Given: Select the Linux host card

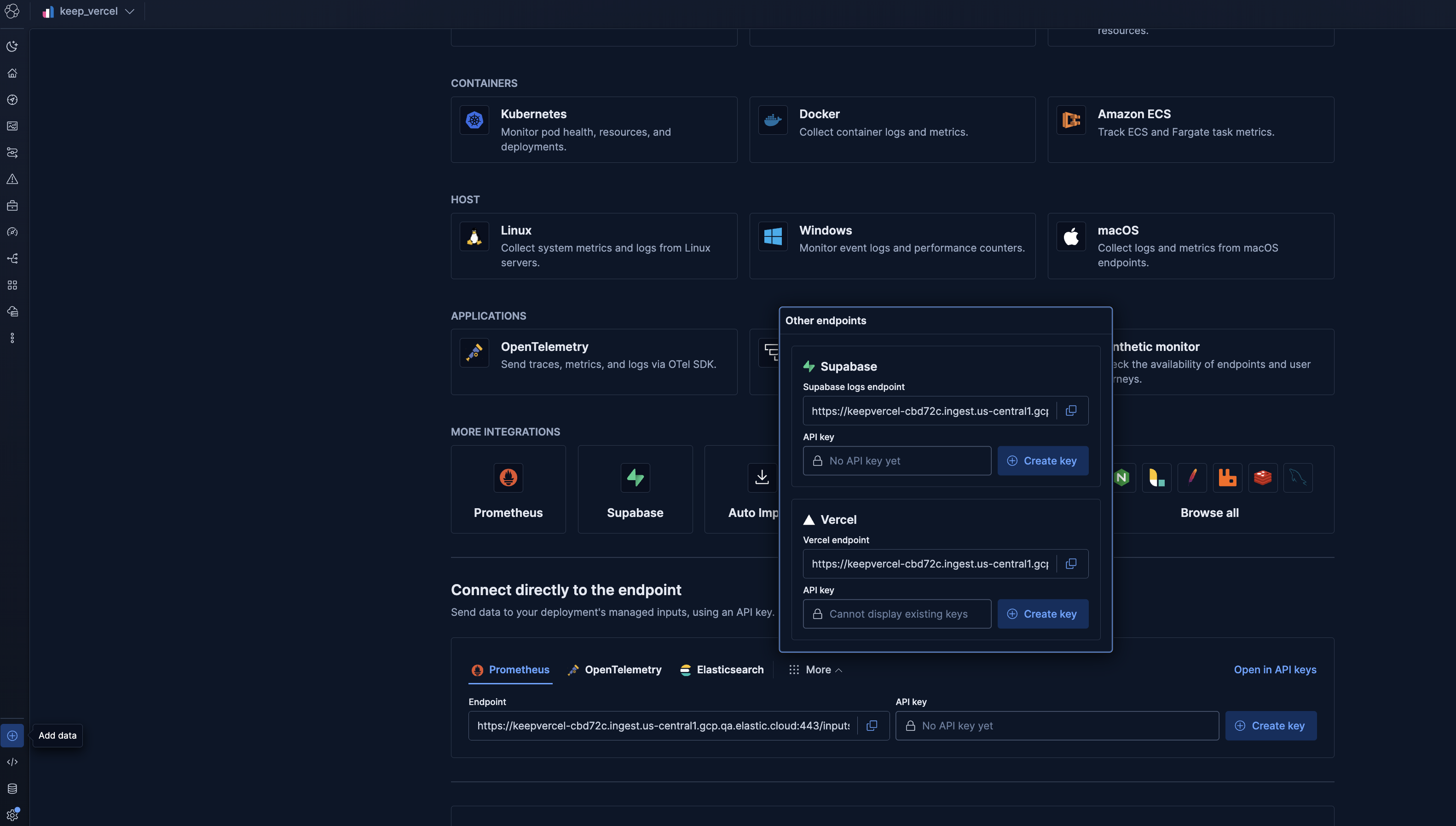Looking at the screenshot, I should tap(594, 246).
